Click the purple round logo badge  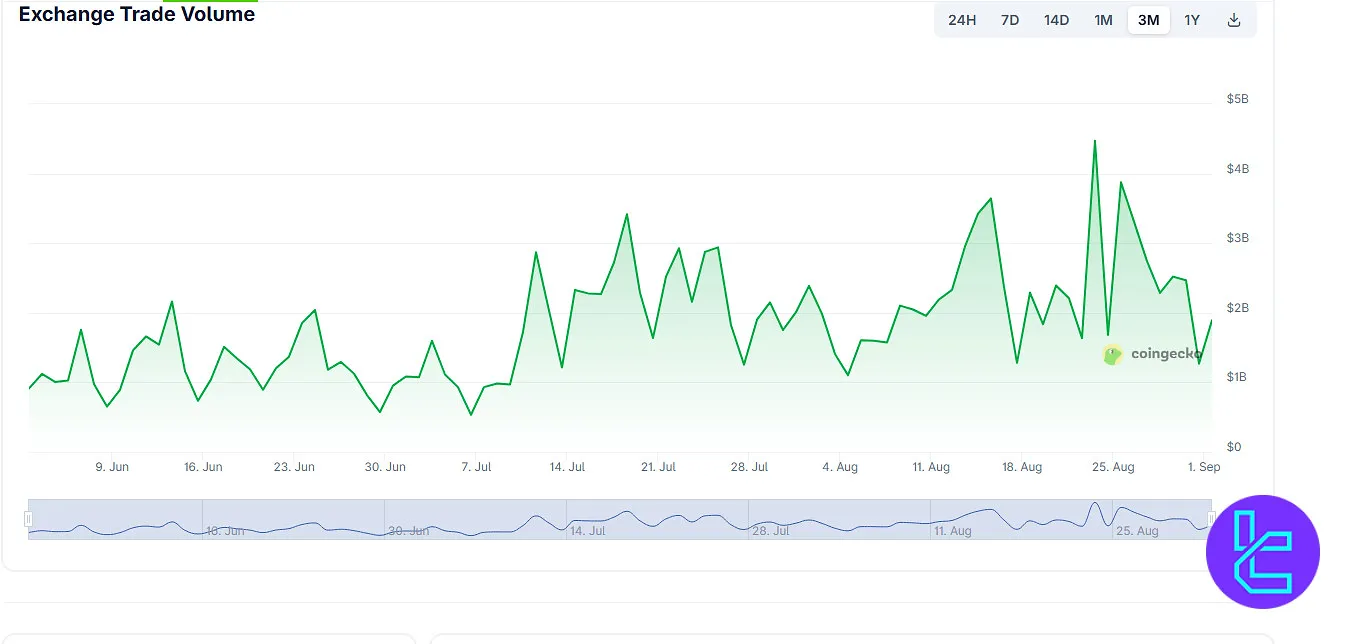(1263, 552)
